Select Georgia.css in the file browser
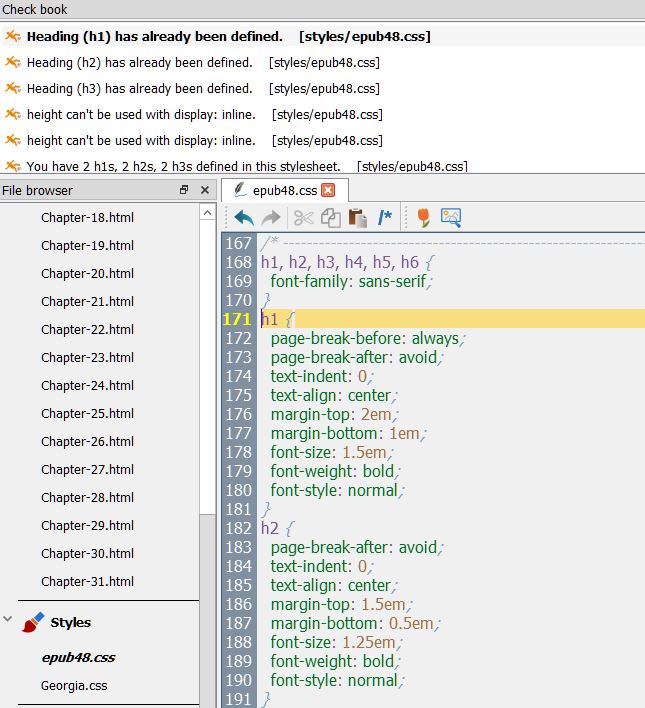The width and height of the screenshot is (645, 708). tap(74, 685)
